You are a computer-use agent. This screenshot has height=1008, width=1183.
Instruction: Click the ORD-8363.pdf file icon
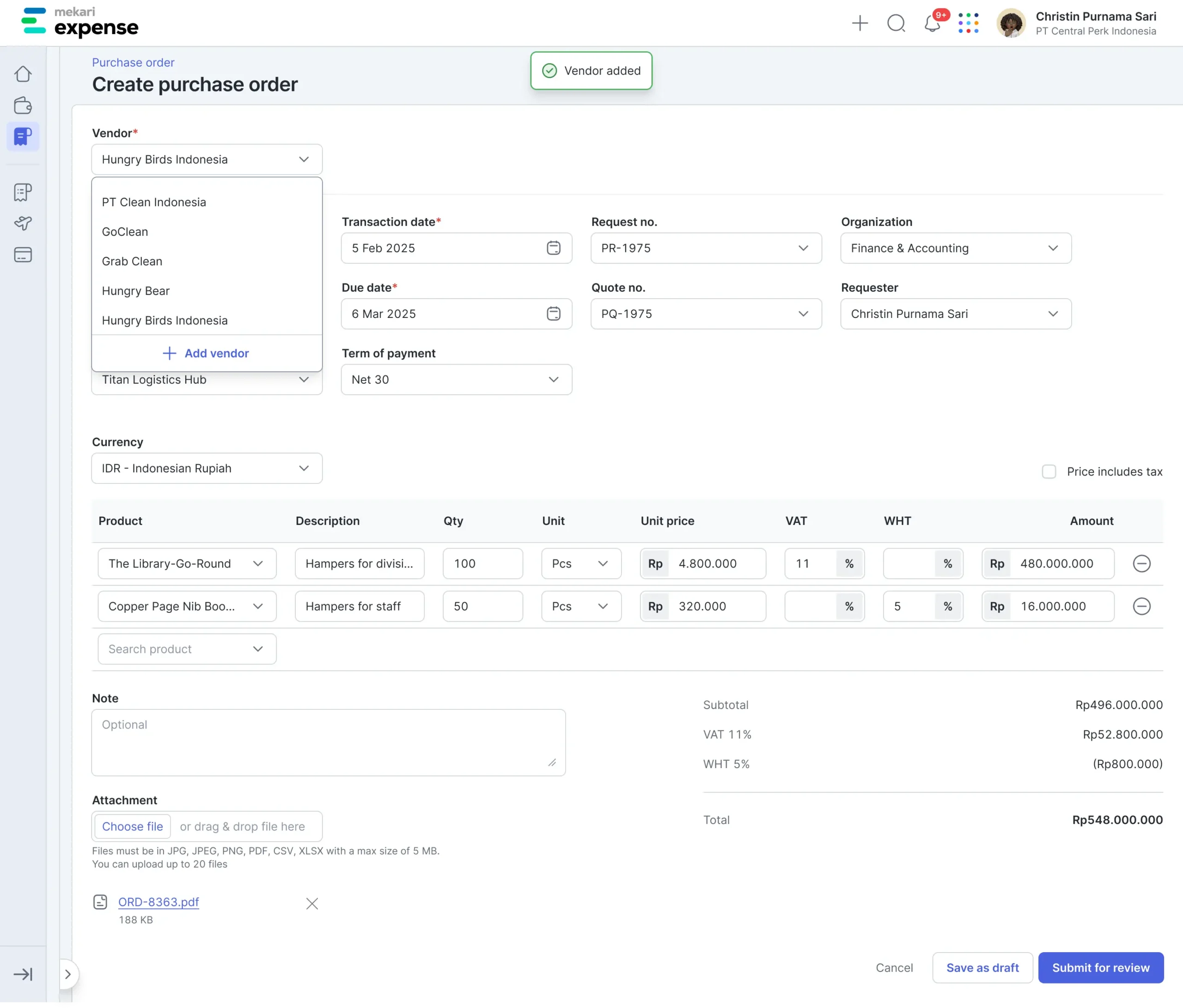click(100, 902)
